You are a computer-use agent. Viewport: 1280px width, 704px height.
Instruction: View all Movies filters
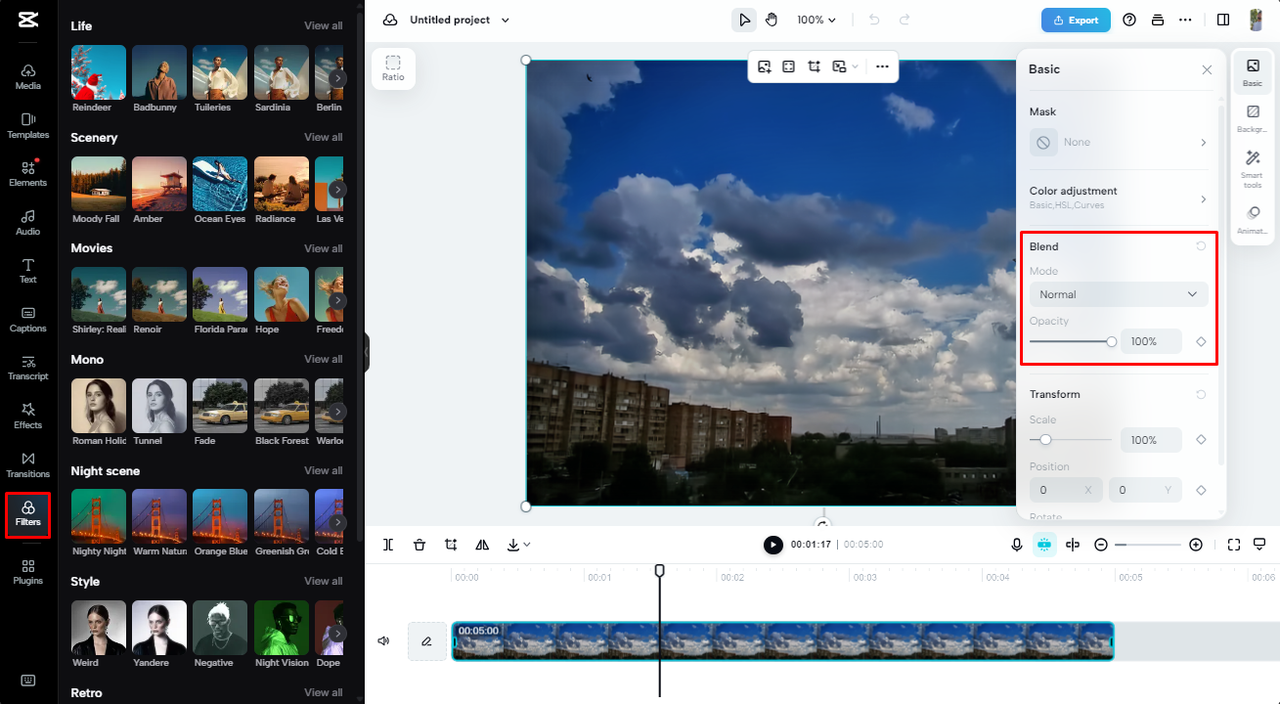tap(323, 248)
